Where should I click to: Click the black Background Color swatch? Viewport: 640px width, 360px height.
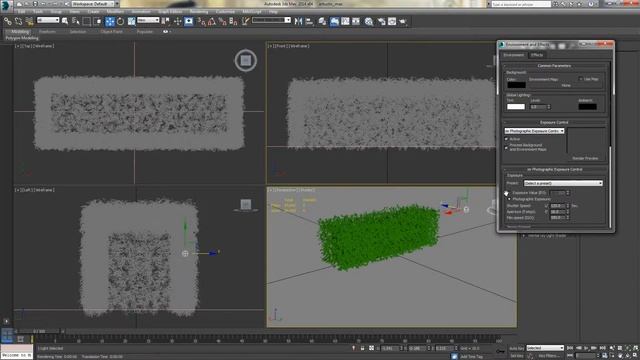(x=516, y=85)
